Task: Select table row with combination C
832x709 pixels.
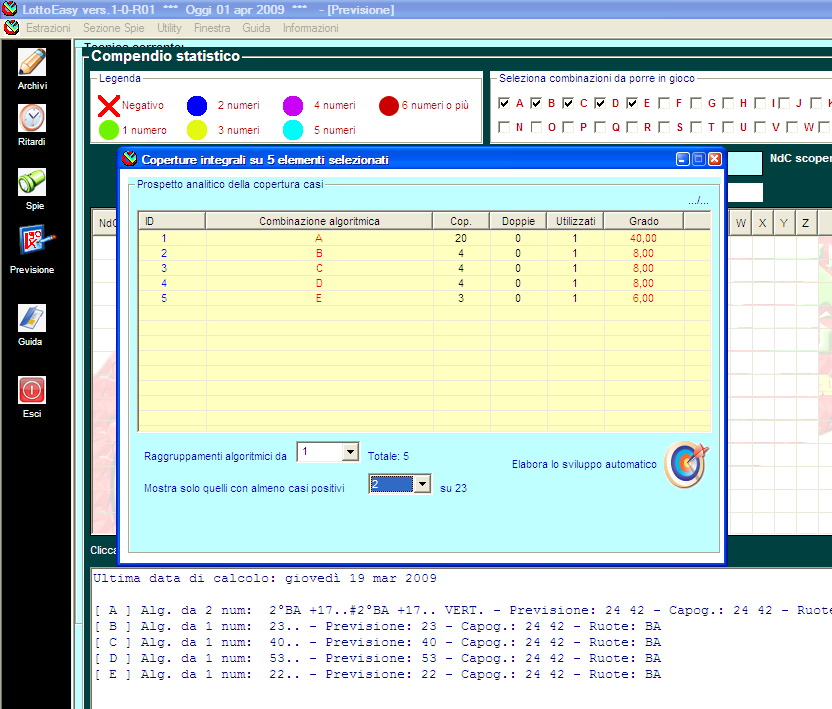Action: tap(424, 268)
